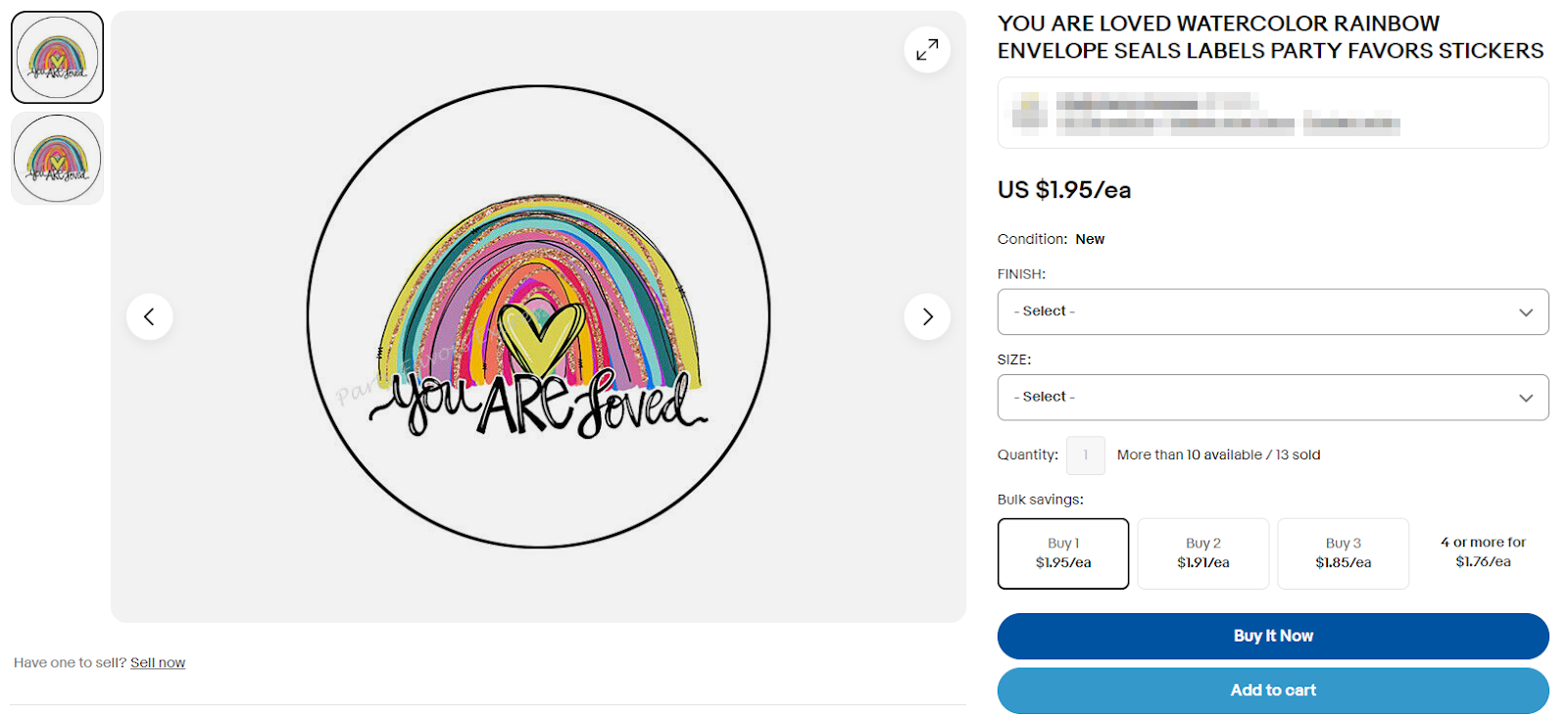Click the Add to cart button
The height and width of the screenshot is (717, 1568).
[1273, 691]
